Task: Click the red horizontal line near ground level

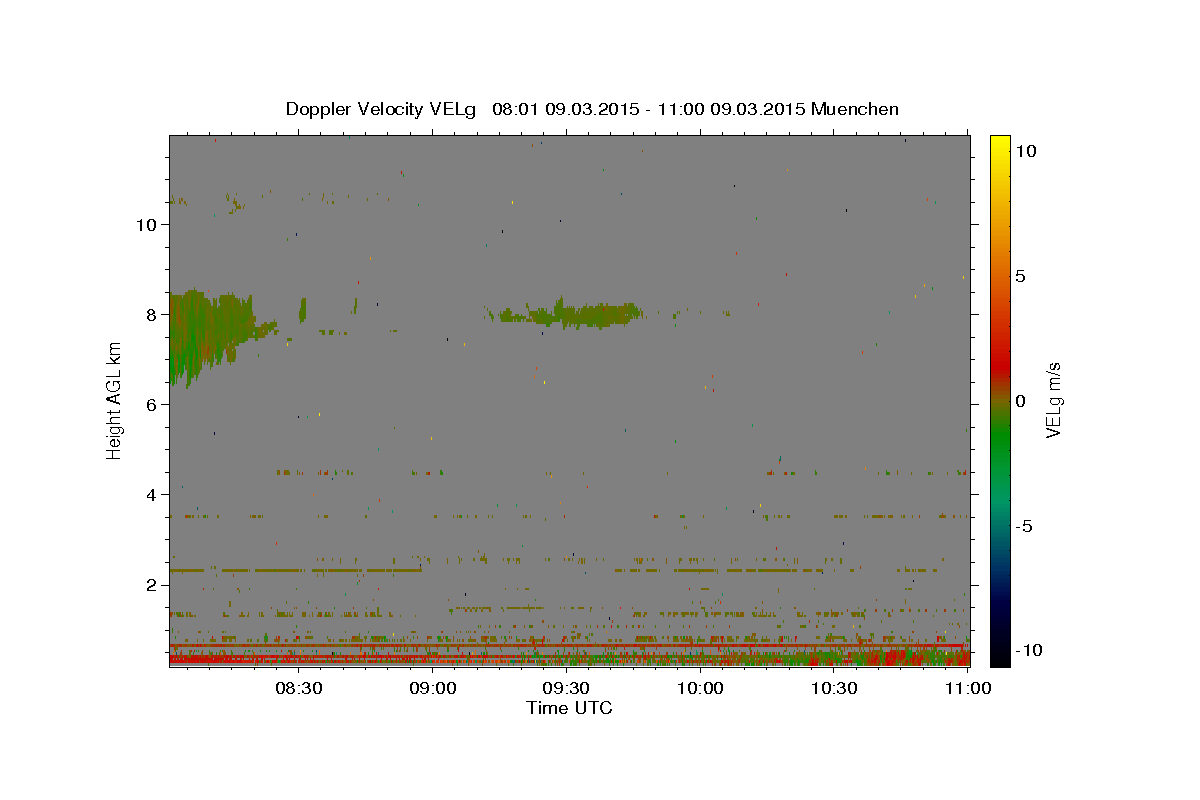Action: coord(569,646)
